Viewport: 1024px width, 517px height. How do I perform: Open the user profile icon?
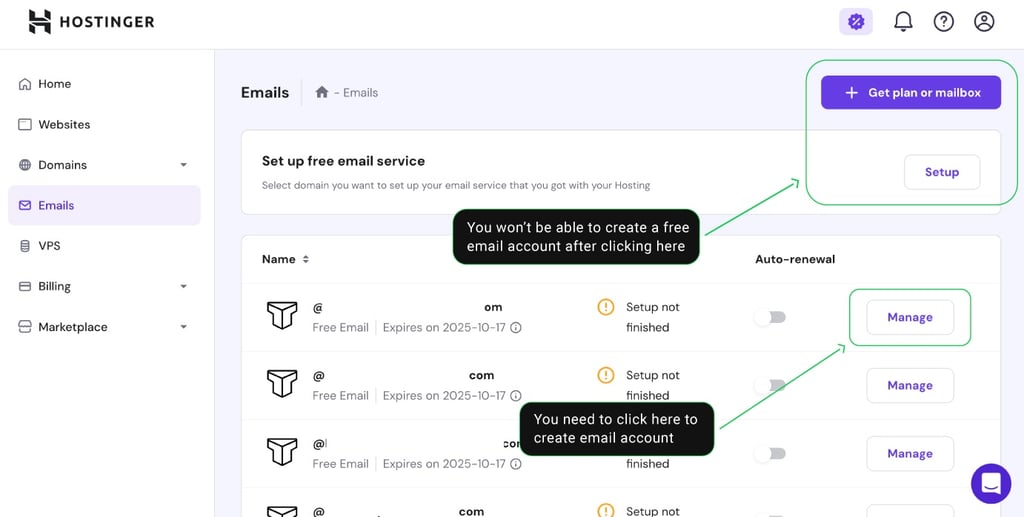(x=984, y=22)
